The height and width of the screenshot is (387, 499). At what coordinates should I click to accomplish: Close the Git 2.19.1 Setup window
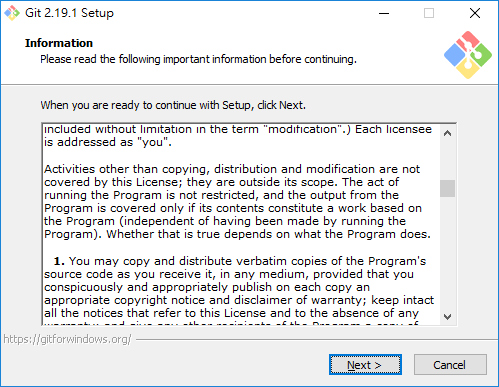pyautogui.click(x=475, y=13)
